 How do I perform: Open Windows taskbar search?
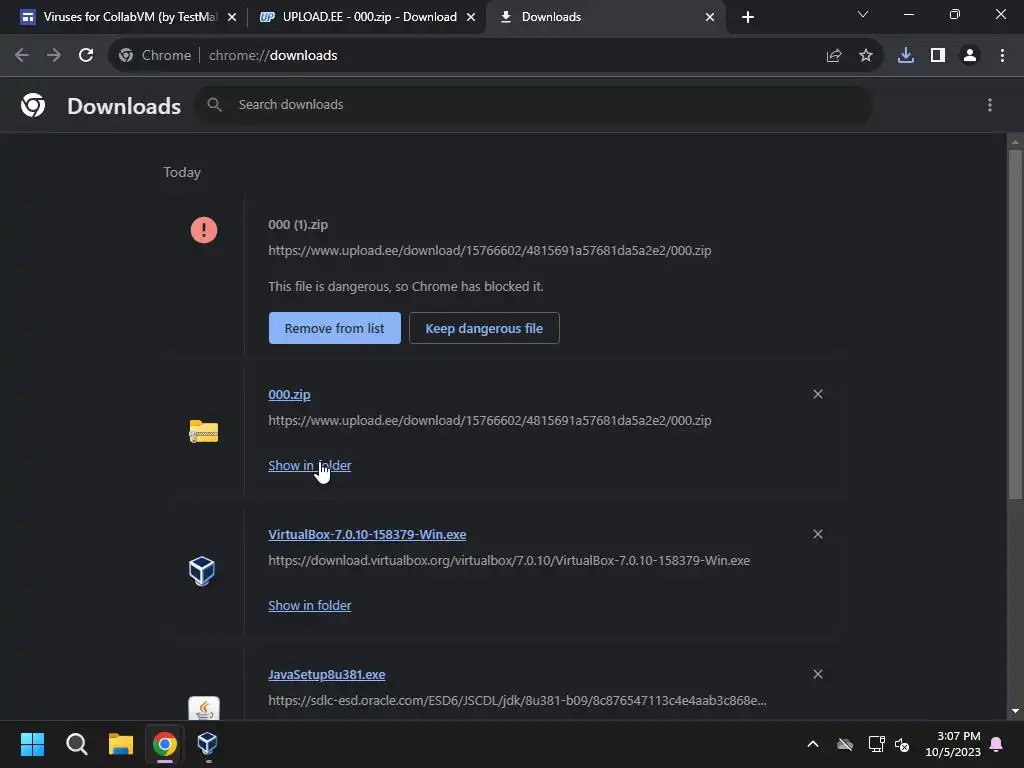coord(77,744)
